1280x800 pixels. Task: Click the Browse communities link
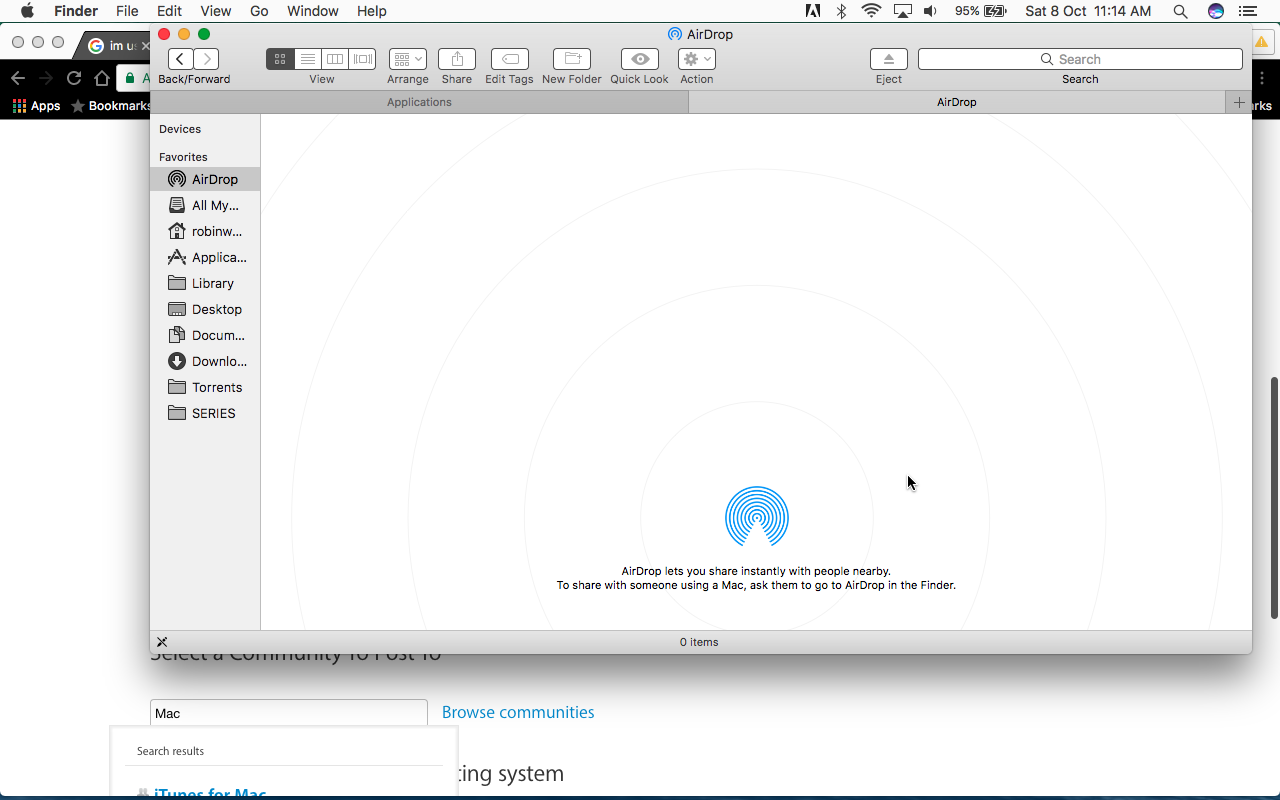pos(518,712)
